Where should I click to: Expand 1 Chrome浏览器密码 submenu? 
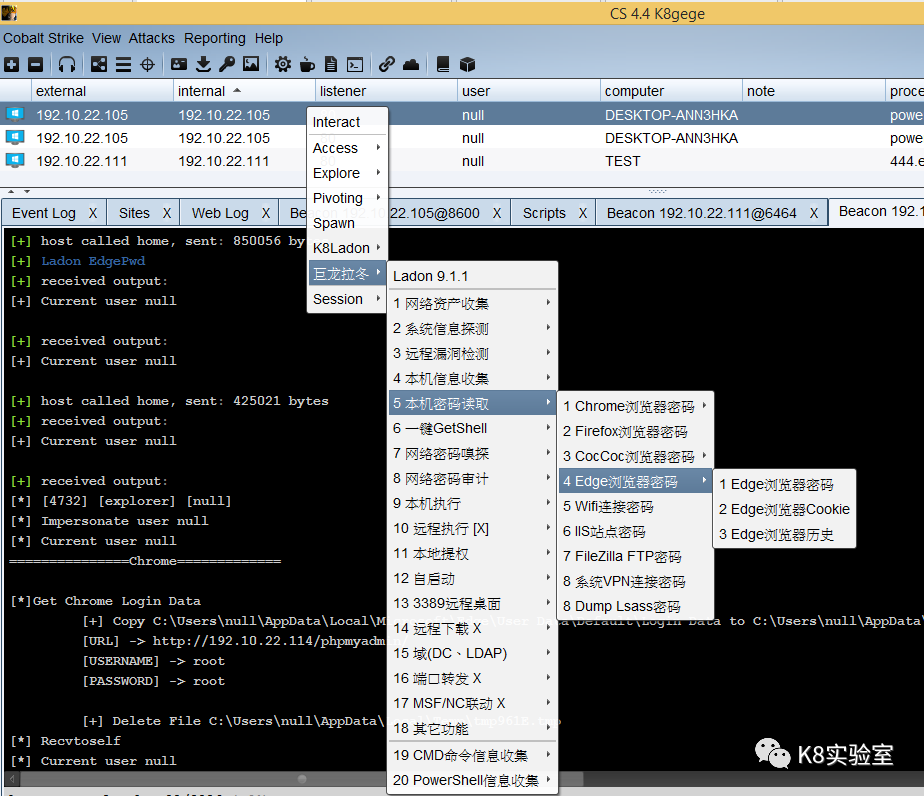coord(635,407)
